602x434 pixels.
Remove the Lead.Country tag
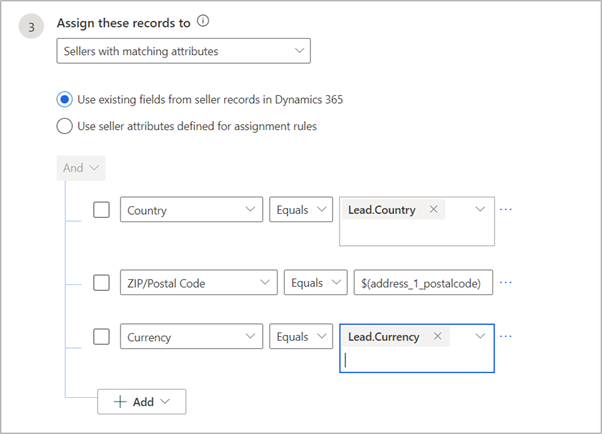[x=433, y=209]
